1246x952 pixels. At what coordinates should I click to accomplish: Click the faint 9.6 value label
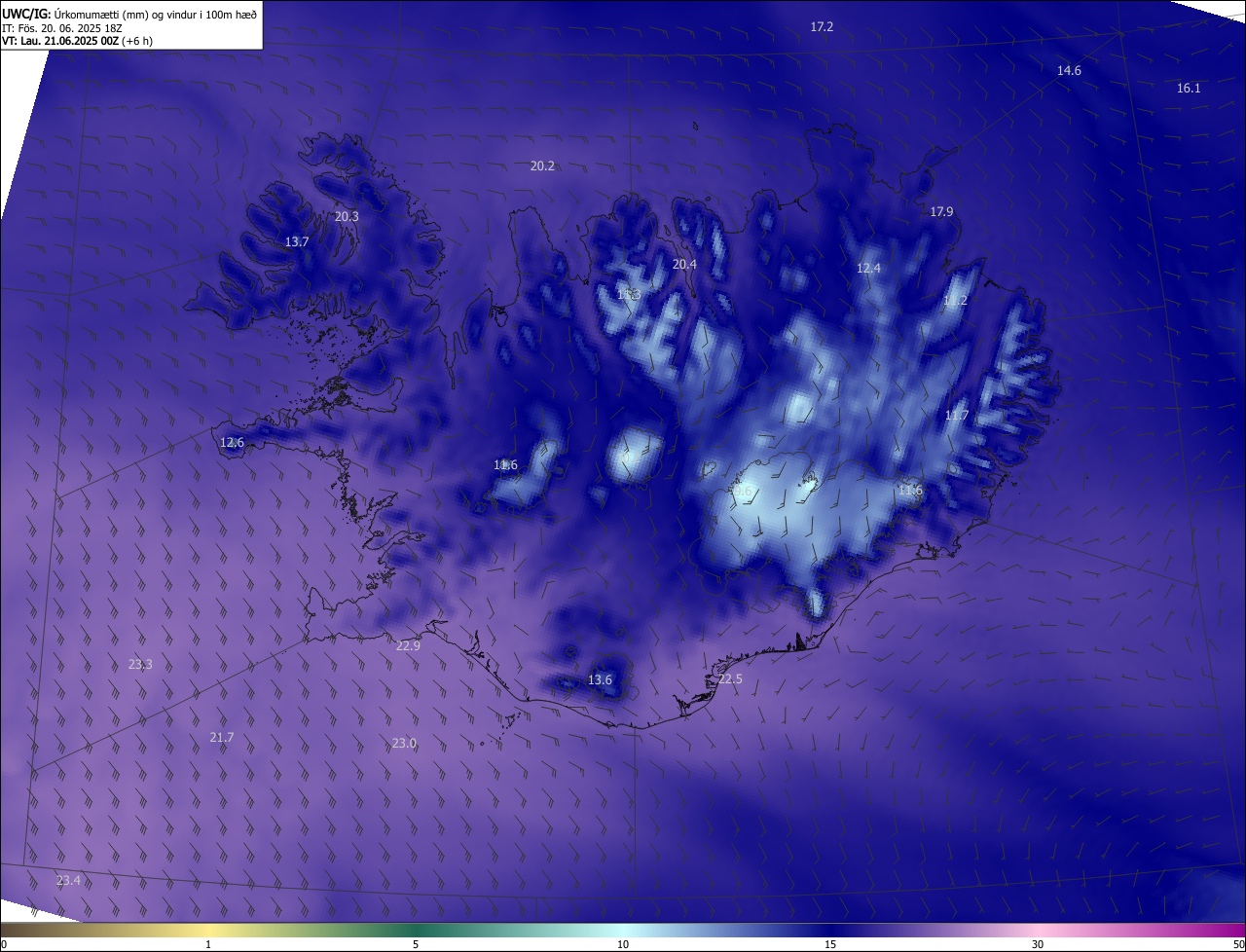click(x=743, y=493)
